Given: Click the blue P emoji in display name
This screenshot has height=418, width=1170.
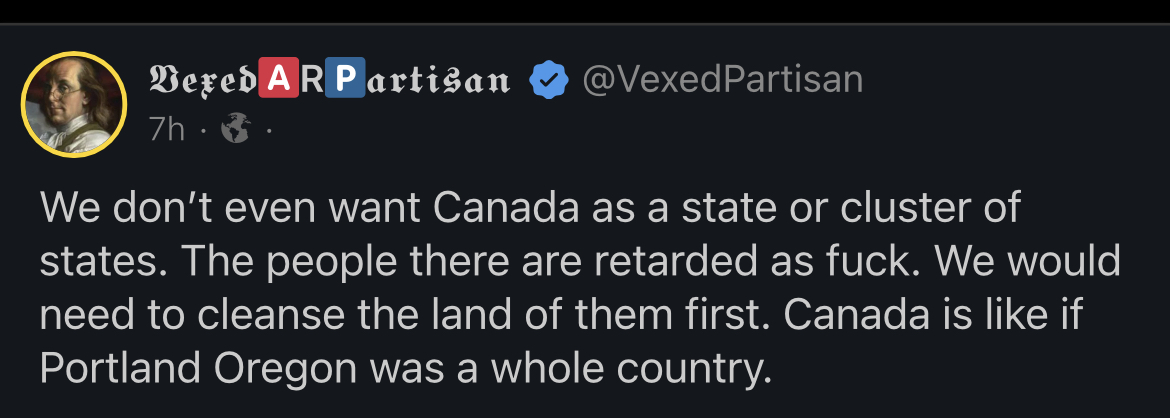Looking at the screenshot, I should [344, 80].
